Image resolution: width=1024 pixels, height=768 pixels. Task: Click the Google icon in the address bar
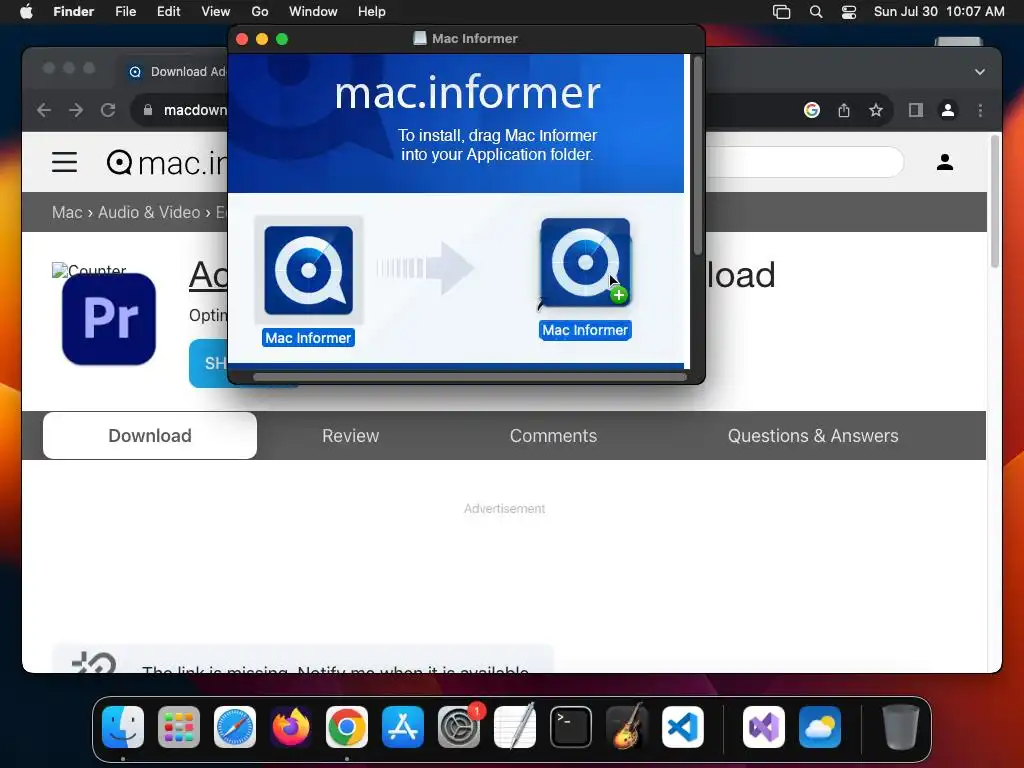pos(812,110)
